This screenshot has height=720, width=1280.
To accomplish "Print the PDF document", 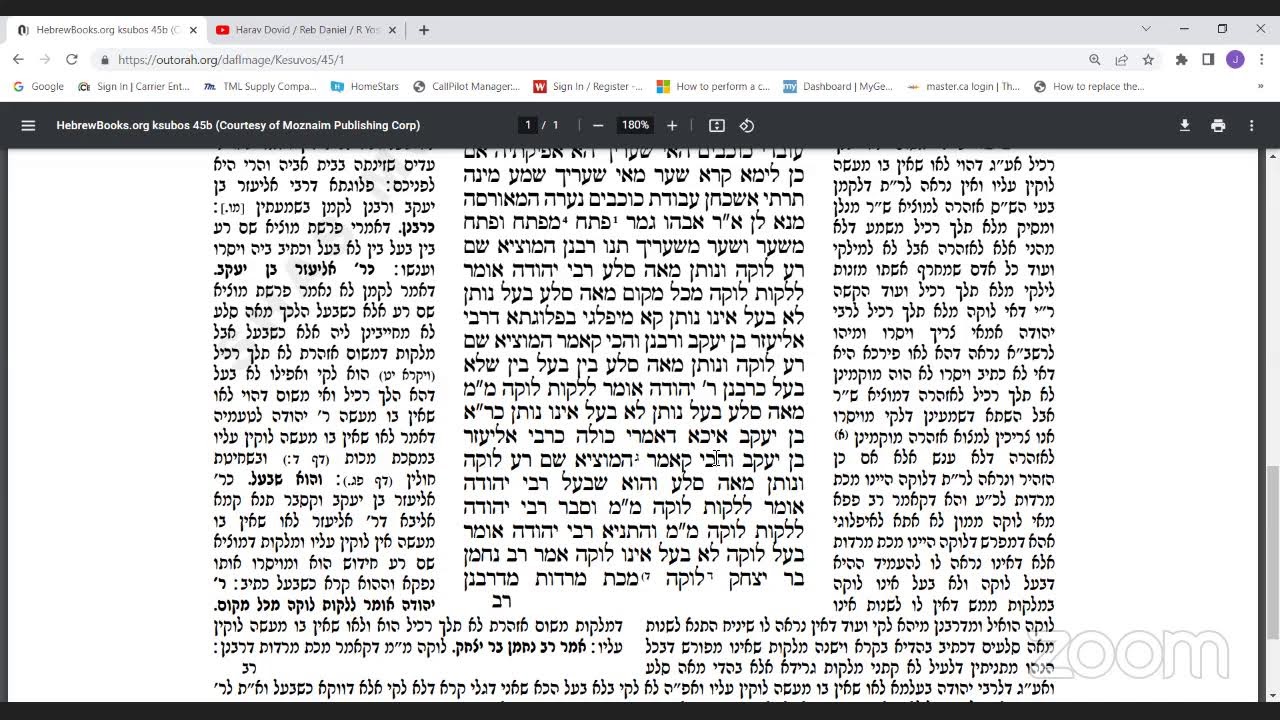I will [x=1218, y=125].
